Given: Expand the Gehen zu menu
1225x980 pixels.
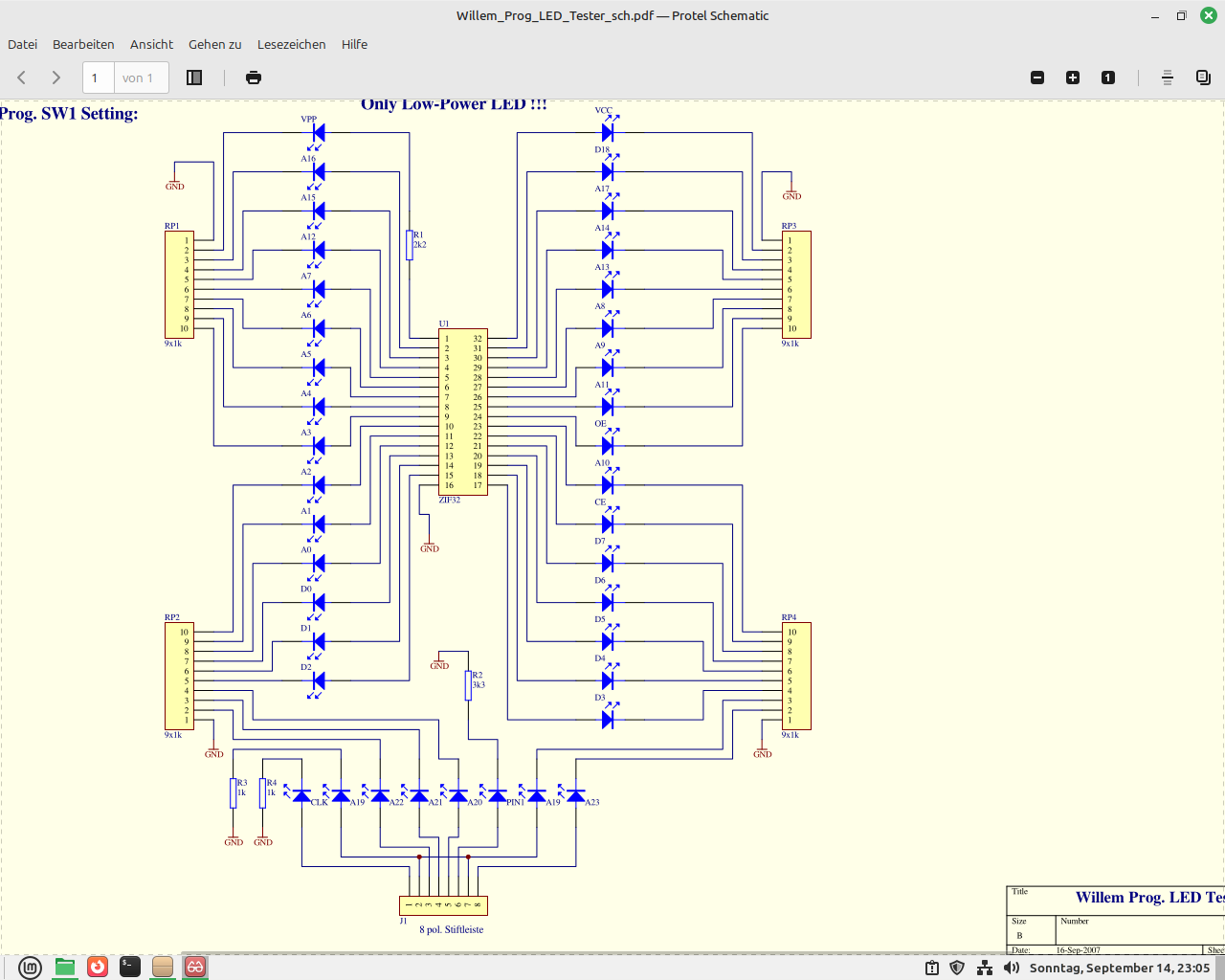Looking at the screenshot, I should (x=214, y=44).
